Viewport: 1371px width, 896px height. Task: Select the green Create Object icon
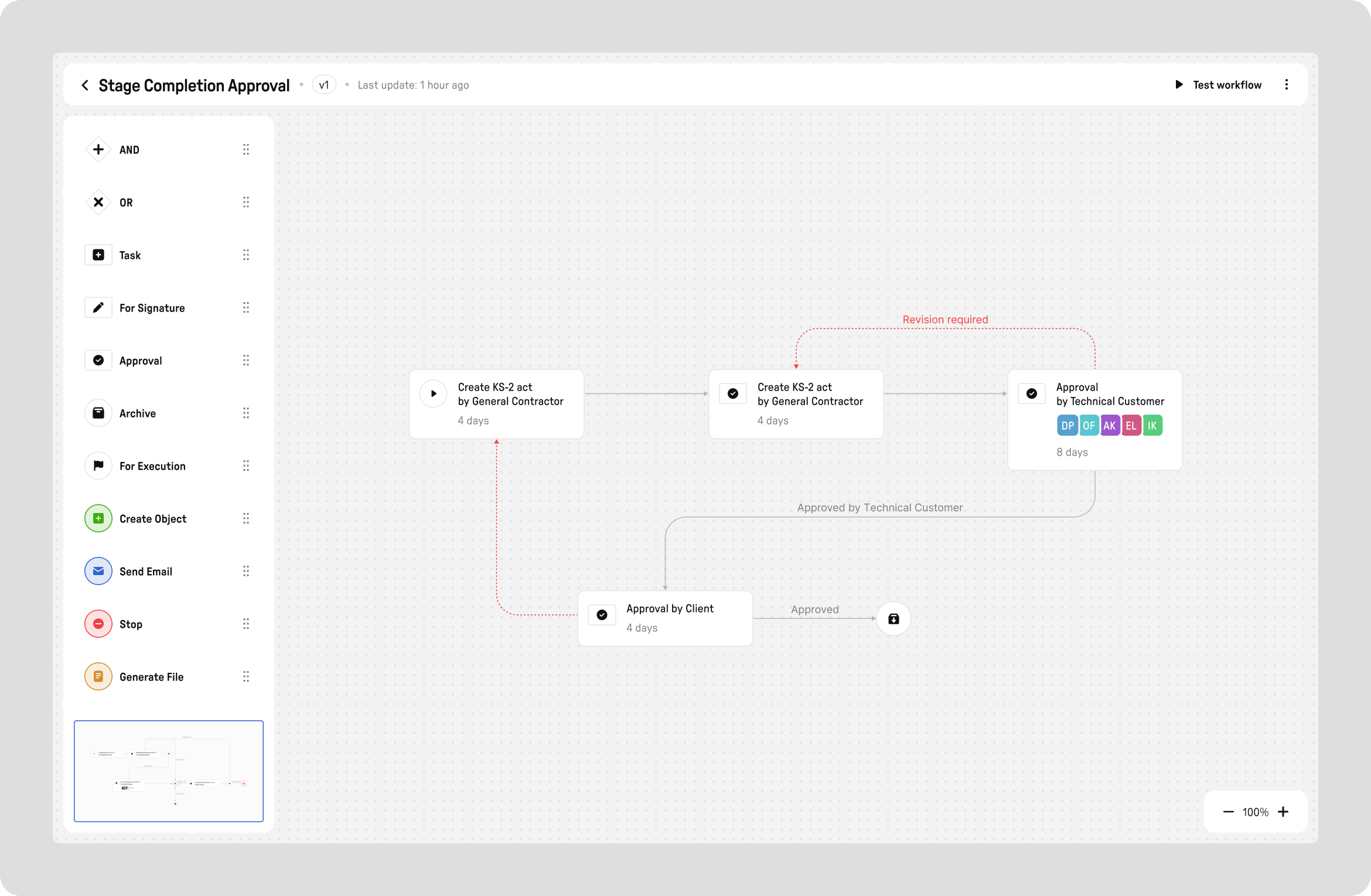[98, 518]
